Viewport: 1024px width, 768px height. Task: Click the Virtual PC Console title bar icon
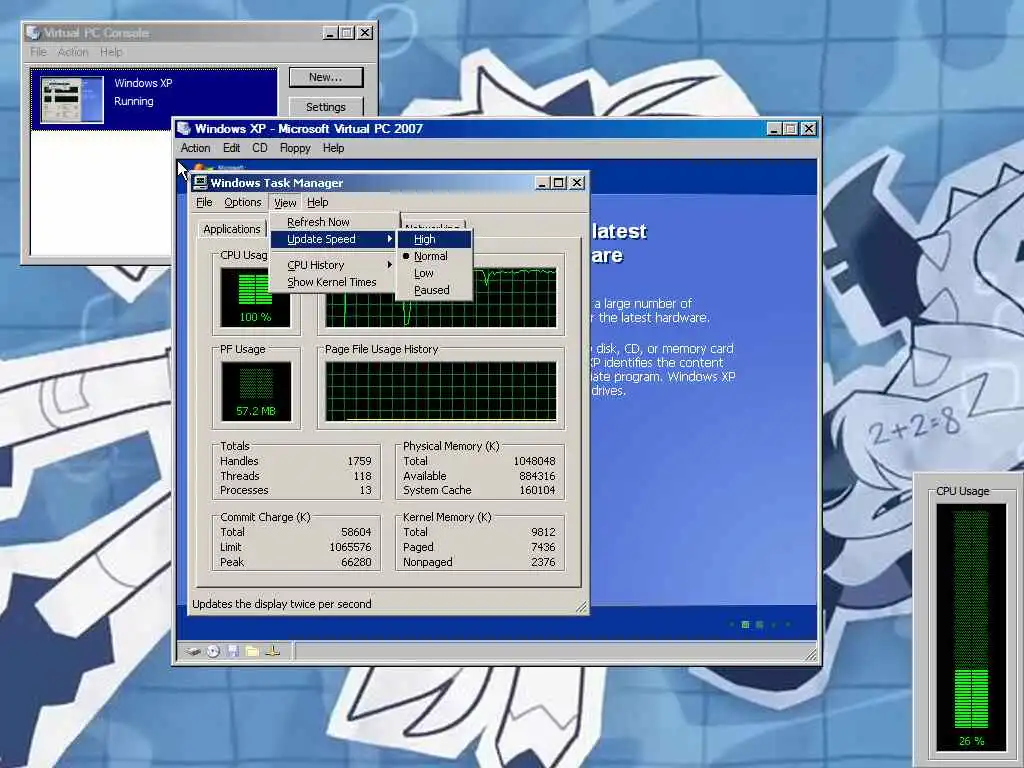coord(33,33)
